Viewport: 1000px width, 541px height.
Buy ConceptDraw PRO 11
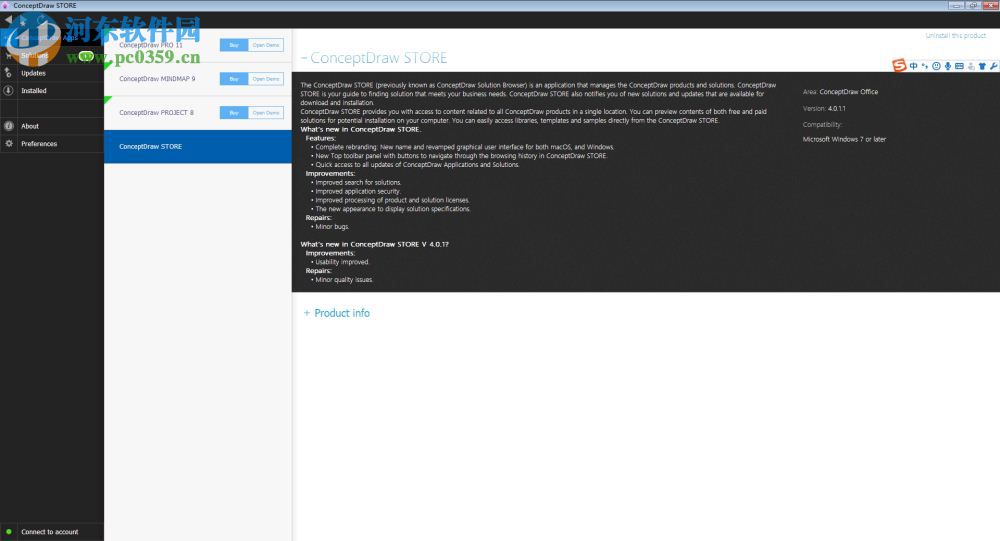233,45
